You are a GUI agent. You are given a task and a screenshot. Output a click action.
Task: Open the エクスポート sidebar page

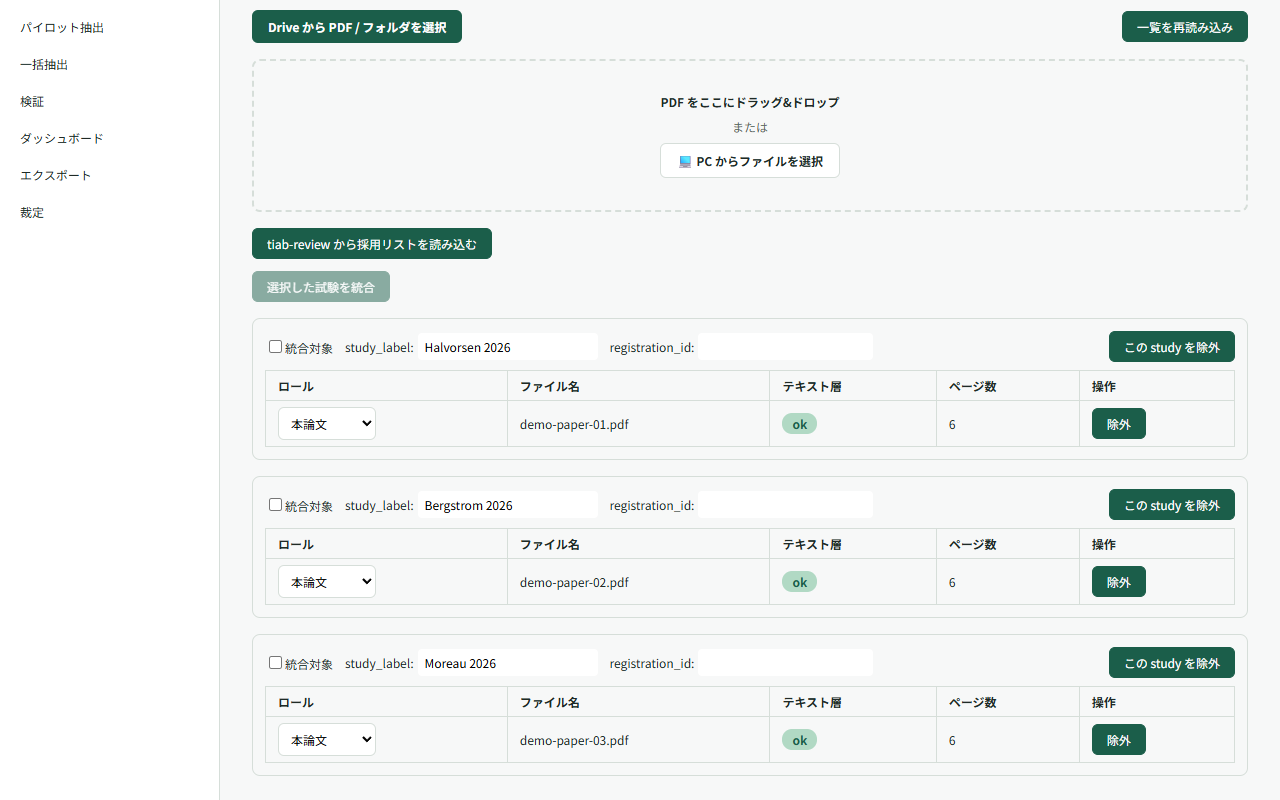click(56, 176)
